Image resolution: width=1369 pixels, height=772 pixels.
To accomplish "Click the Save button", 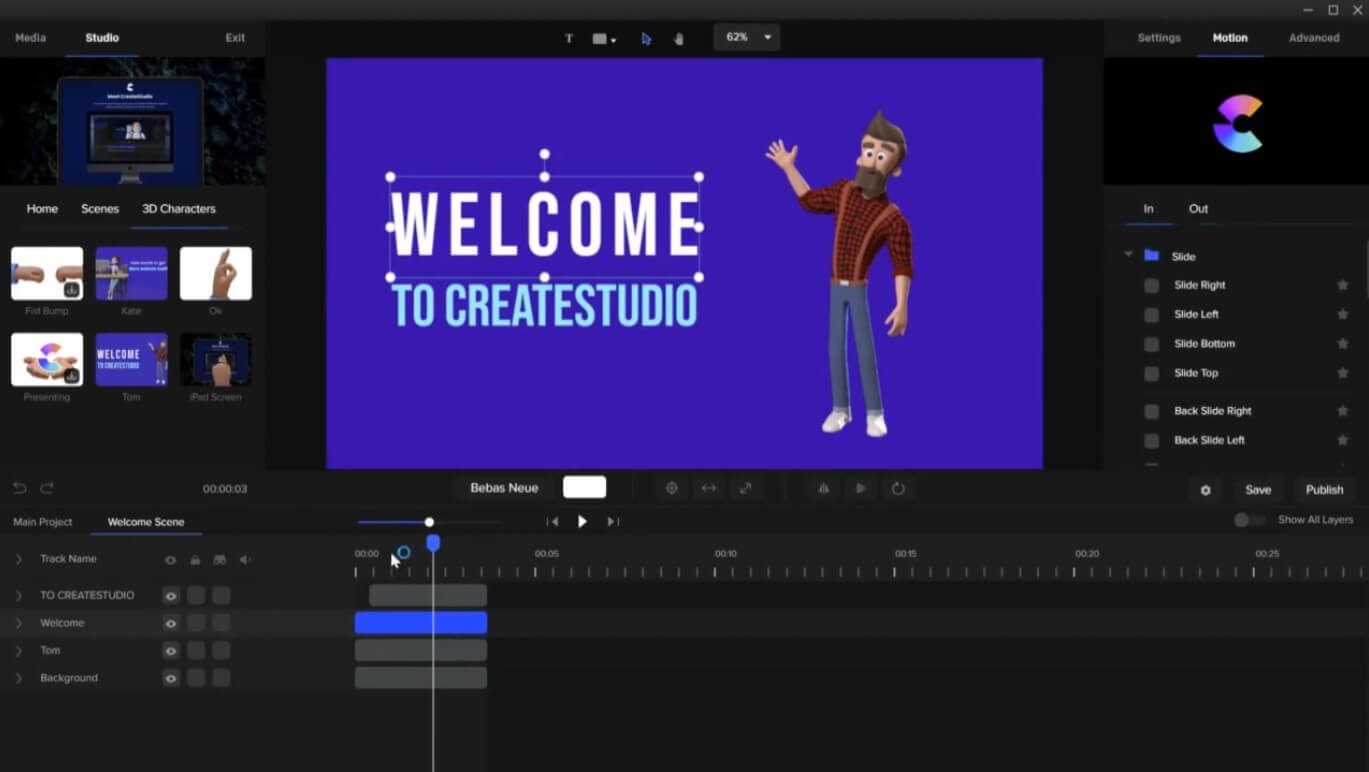I will click(x=1258, y=490).
